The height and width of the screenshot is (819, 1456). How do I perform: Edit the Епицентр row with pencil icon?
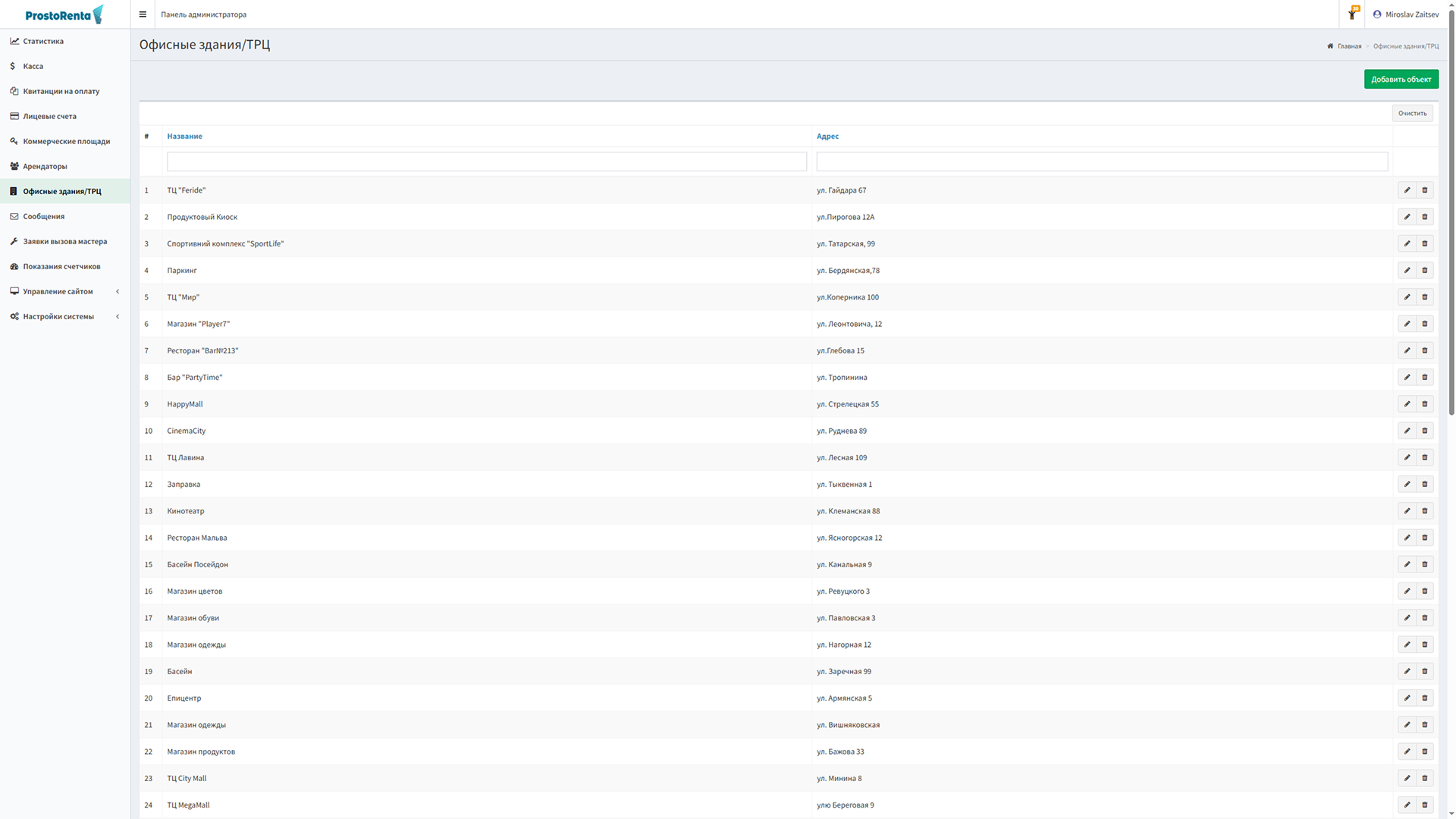pos(1407,698)
